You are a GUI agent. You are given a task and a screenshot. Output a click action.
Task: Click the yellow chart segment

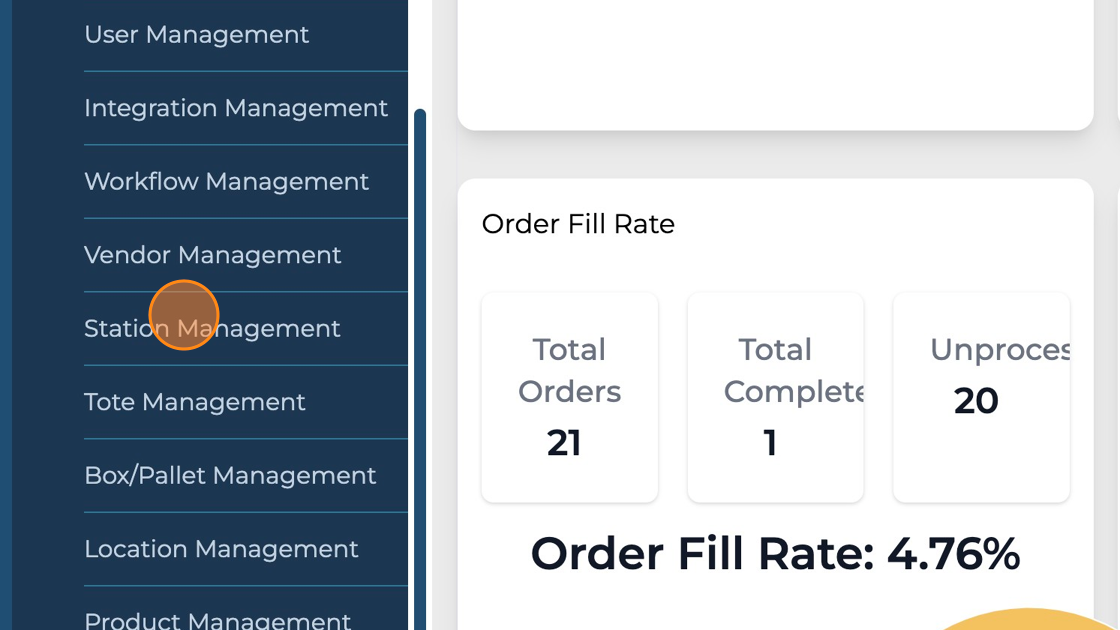tap(1030, 620)
